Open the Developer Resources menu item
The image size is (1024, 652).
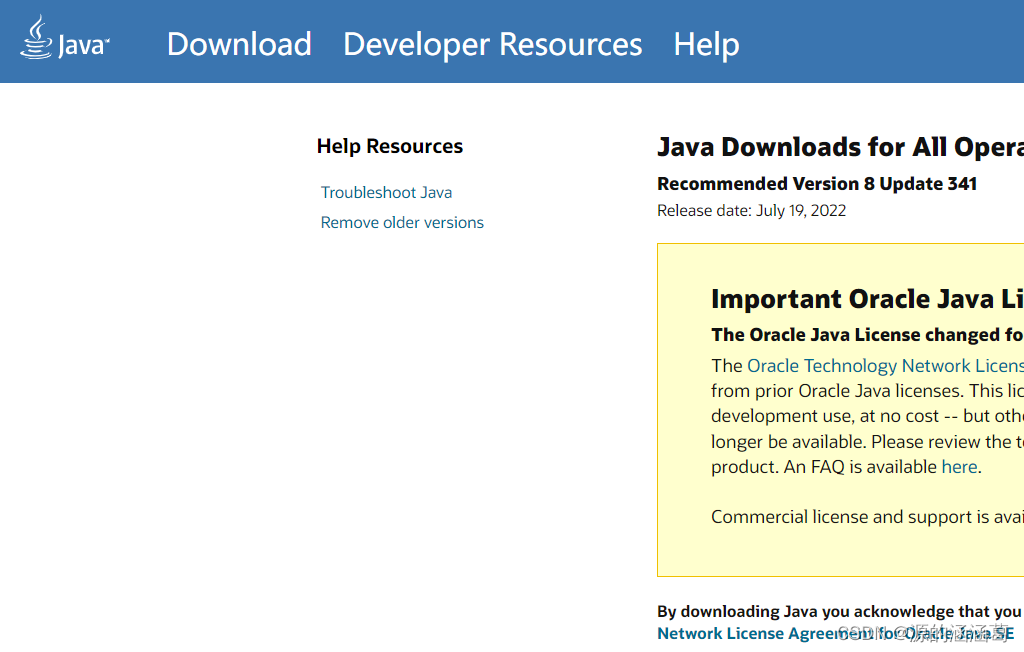click(492, 44)
